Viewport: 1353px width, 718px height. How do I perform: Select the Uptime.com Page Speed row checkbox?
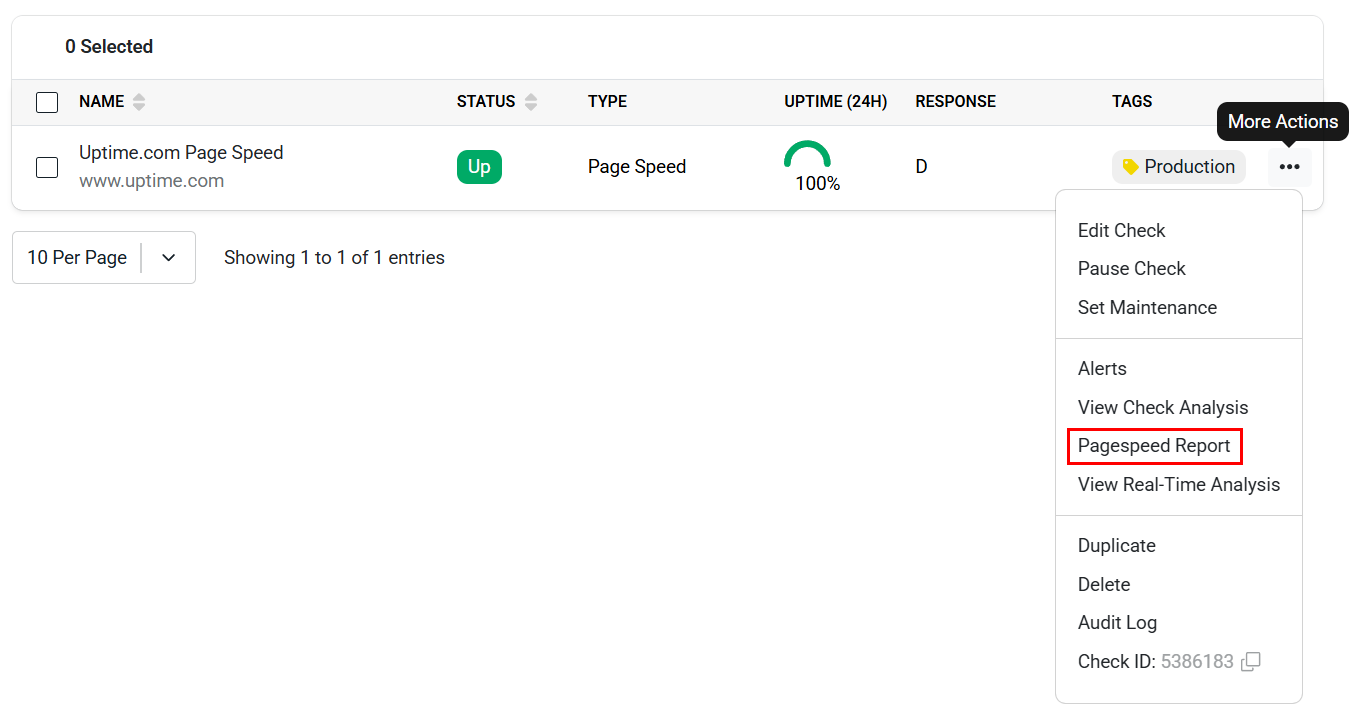tap(46, 167)
